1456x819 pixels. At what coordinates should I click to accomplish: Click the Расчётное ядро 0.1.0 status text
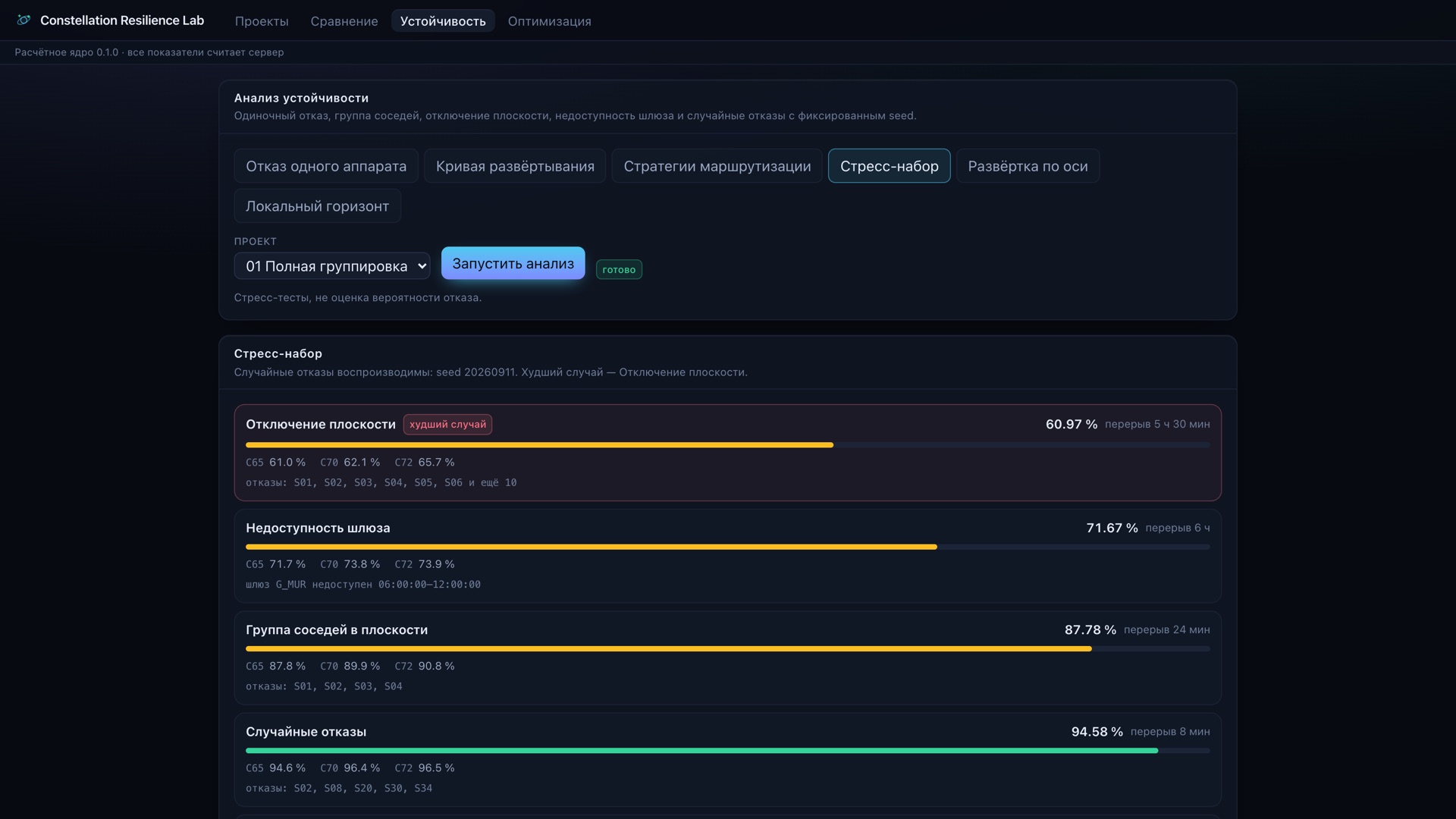(149, 52)
